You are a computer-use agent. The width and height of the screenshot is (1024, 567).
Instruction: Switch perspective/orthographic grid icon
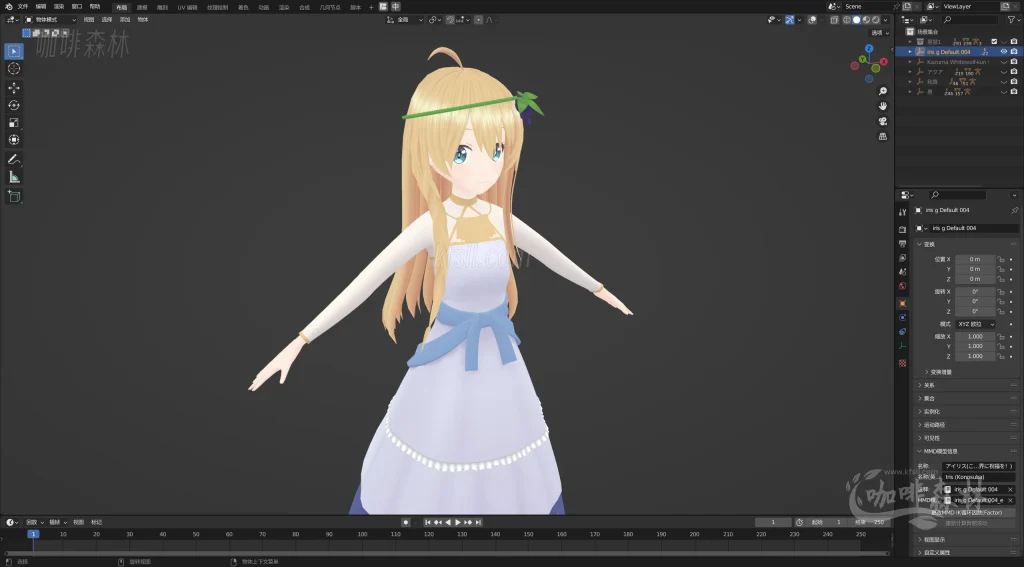coord(882,137)
